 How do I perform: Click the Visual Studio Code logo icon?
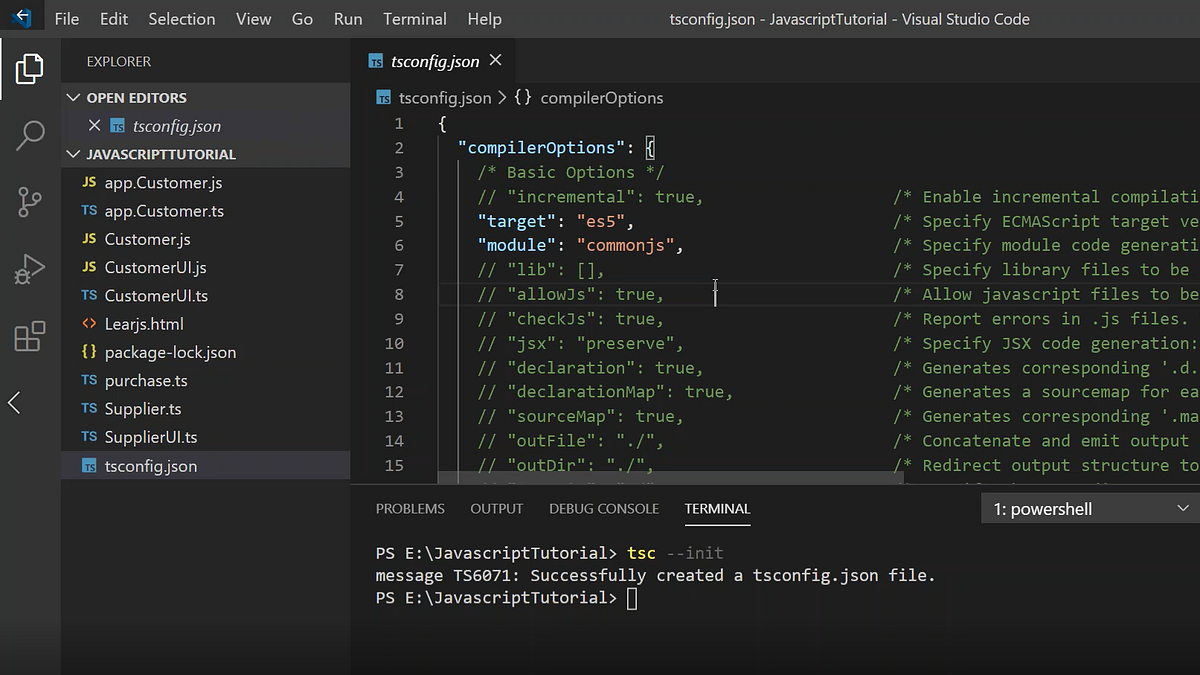coord(21,18)
